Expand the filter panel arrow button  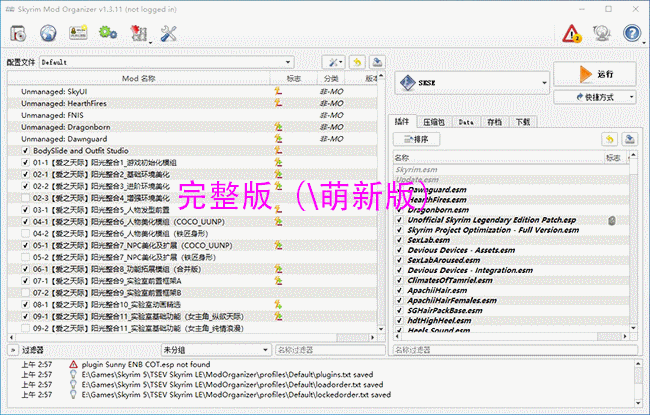coord(13,350)
